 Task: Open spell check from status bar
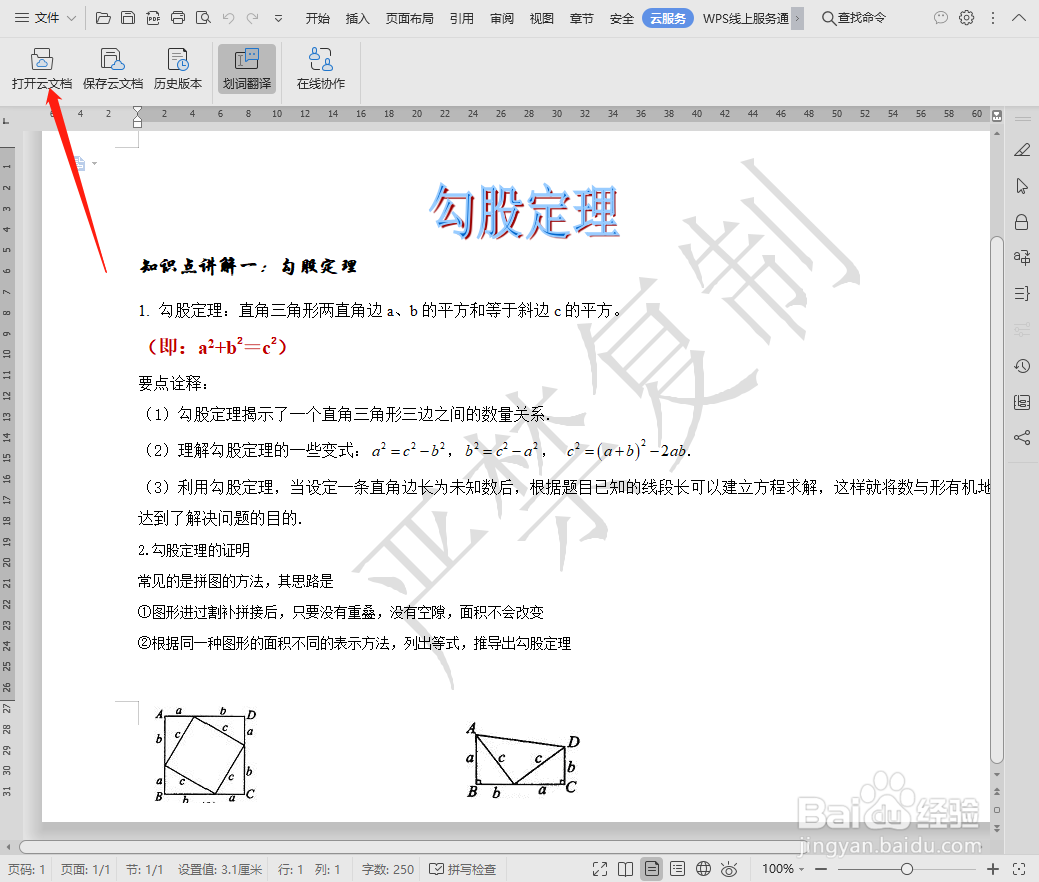click(463, 868)
